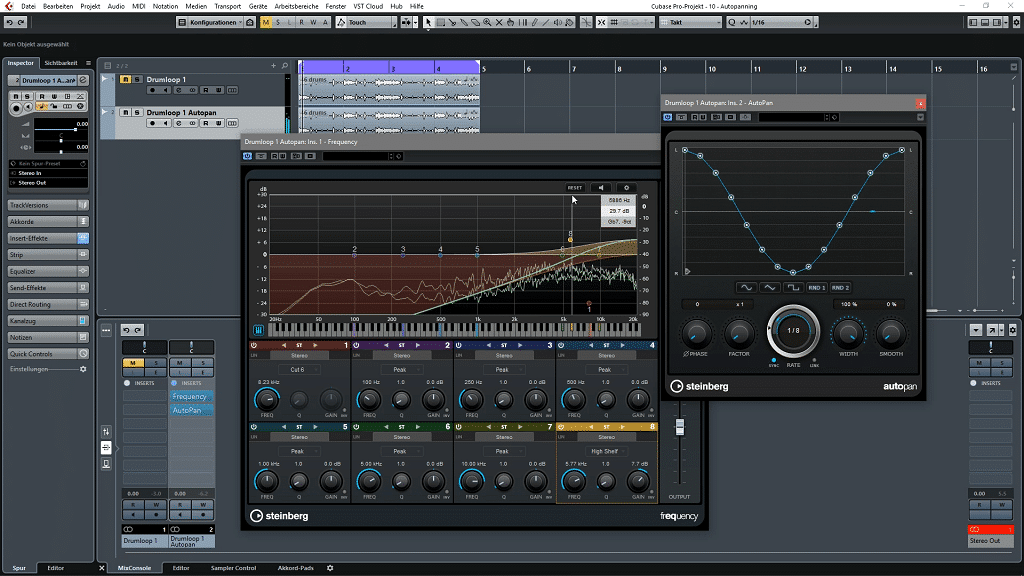Select the Mute (X) tool in toolbar
Screen dimensions: 1024x576
pyautogui.click(x=499, y=22)
